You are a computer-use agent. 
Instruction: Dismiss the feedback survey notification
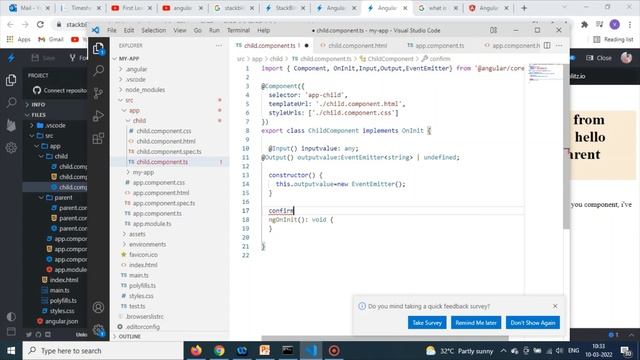555,306
